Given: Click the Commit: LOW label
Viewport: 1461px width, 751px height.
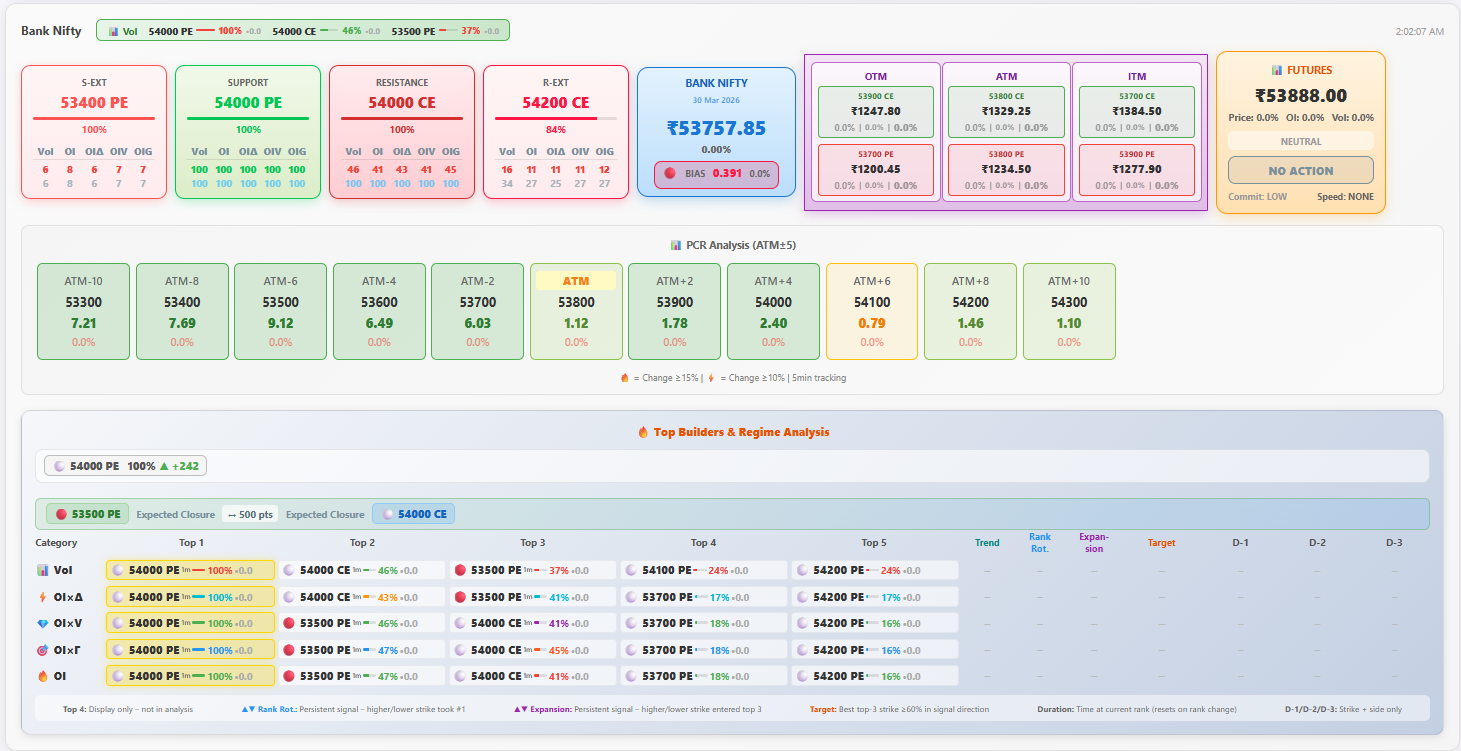Looking at the screenshot, I should 1258,197.
